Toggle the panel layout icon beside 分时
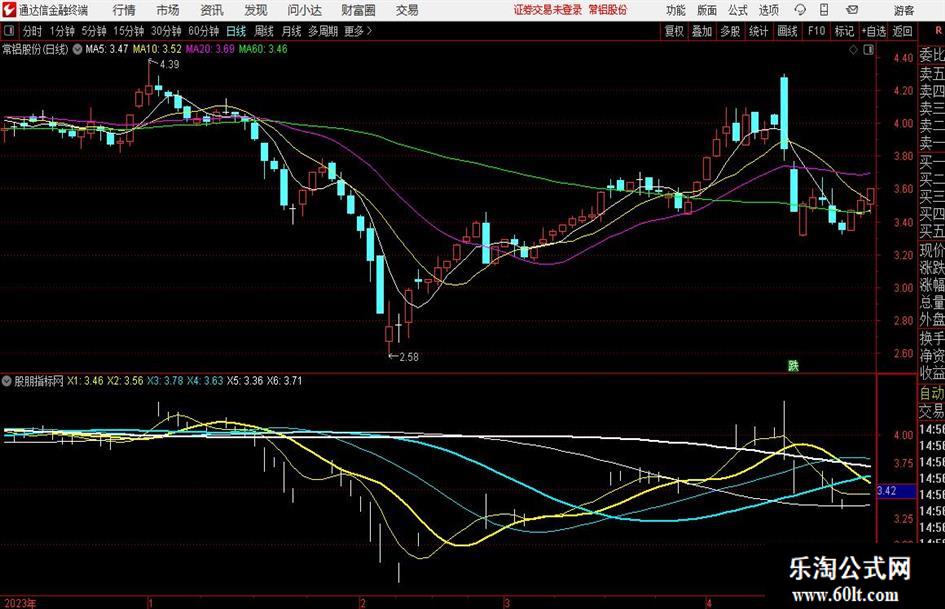The width and height of the screenshot is (945, 609). tap(9, 31)
